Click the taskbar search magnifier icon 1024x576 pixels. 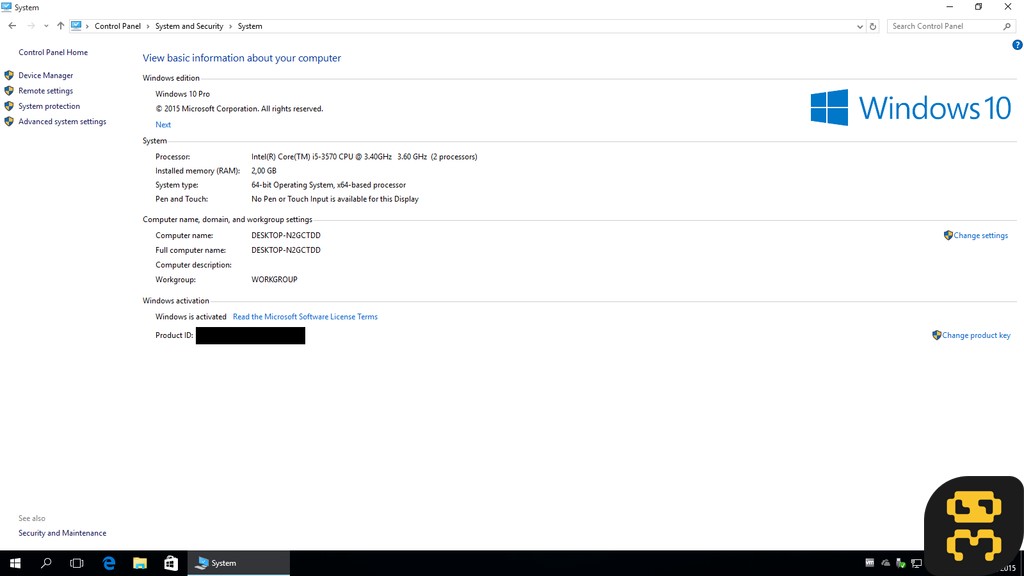point(46,563)
